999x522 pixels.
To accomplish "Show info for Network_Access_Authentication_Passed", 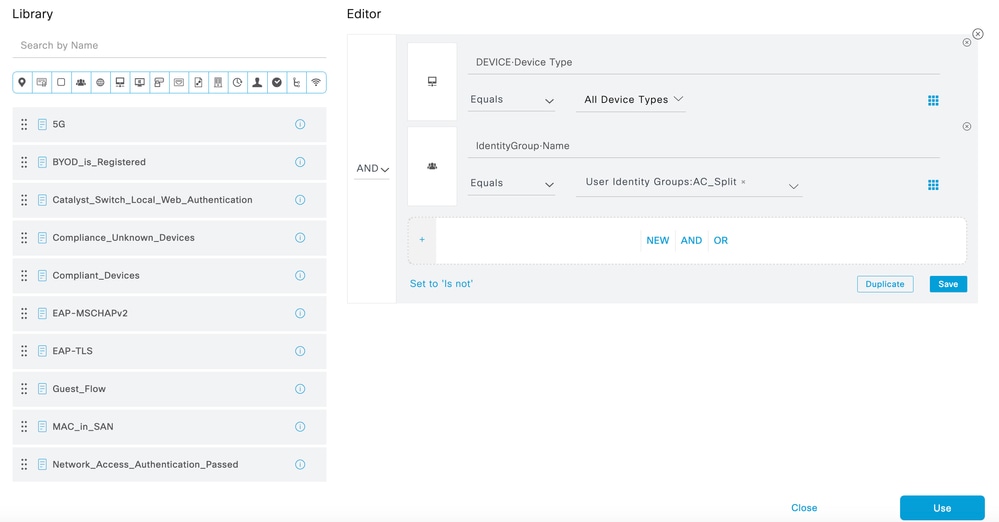I will pyautogui.click(x=300, y=465).
